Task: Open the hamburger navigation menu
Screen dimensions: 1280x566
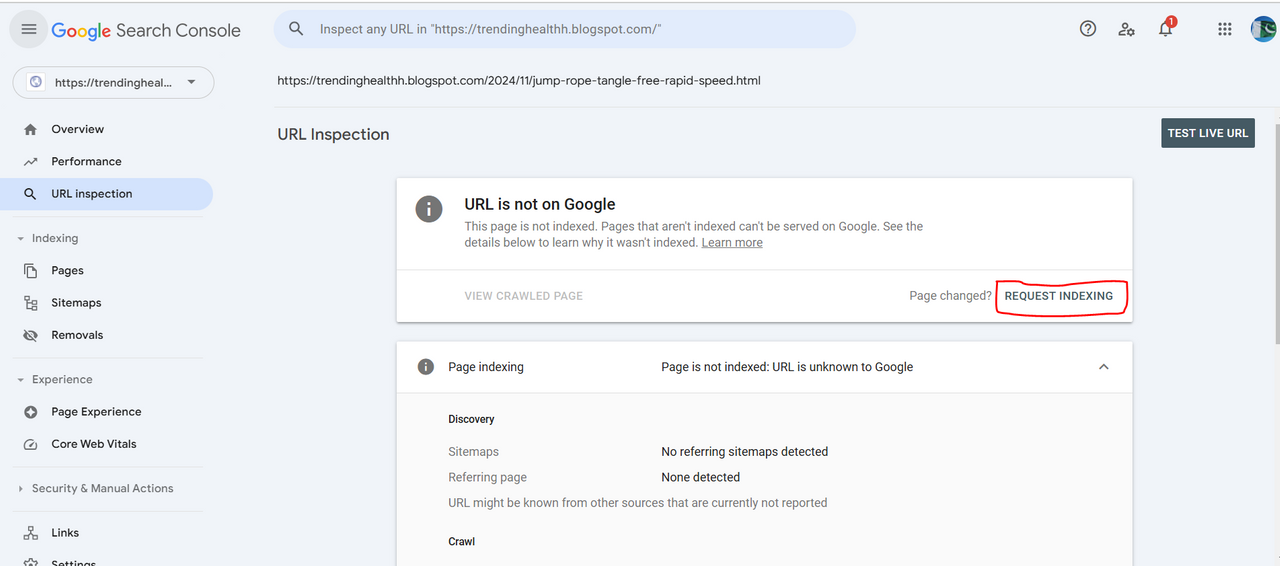Action: pos(29,30)
